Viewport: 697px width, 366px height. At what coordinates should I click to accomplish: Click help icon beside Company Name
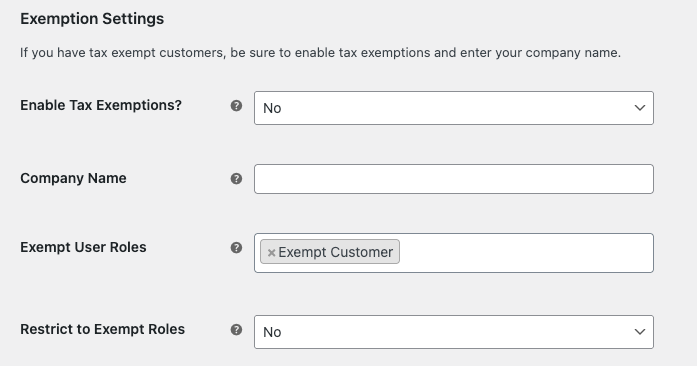tap(236, 179)
